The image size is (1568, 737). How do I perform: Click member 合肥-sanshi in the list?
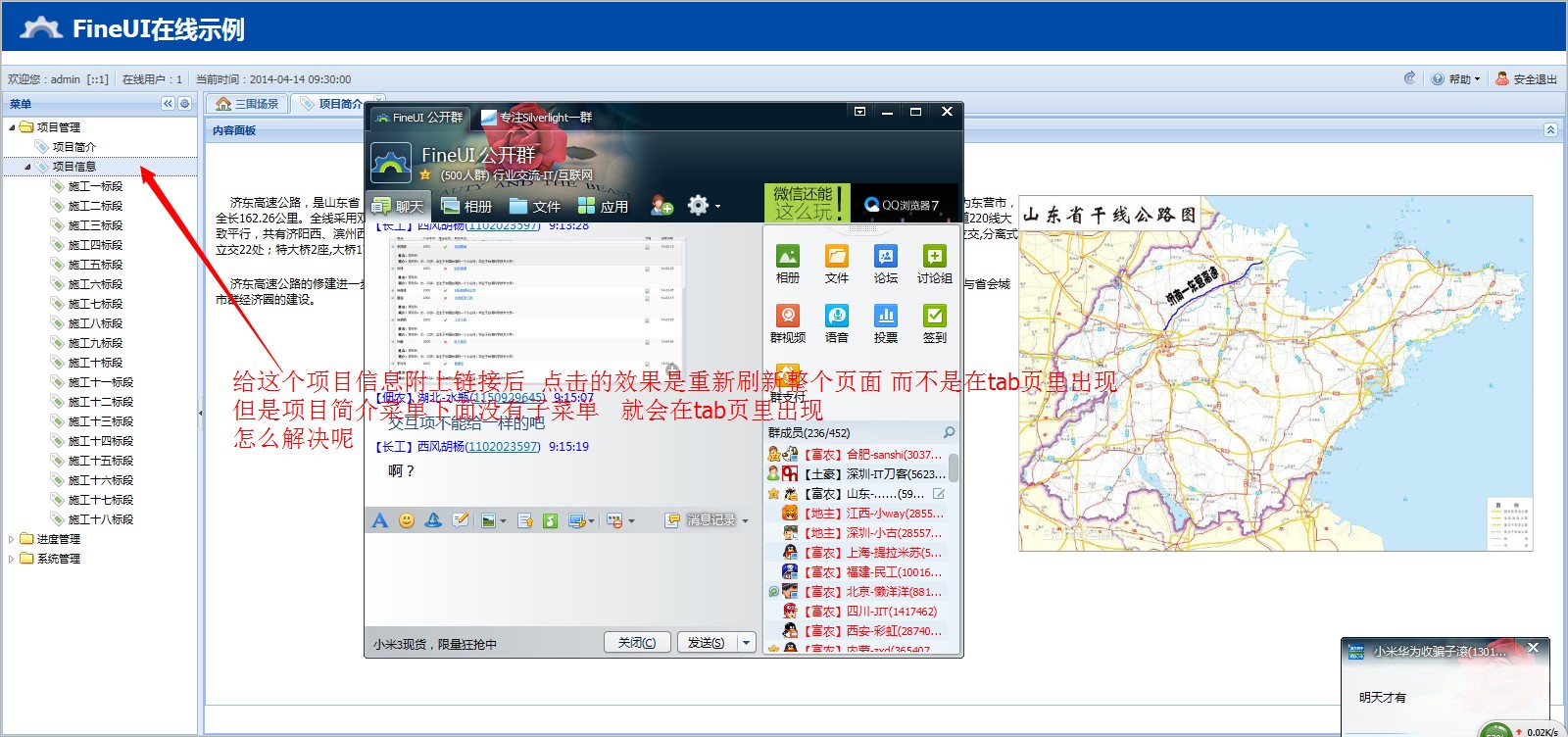point(856,455)
